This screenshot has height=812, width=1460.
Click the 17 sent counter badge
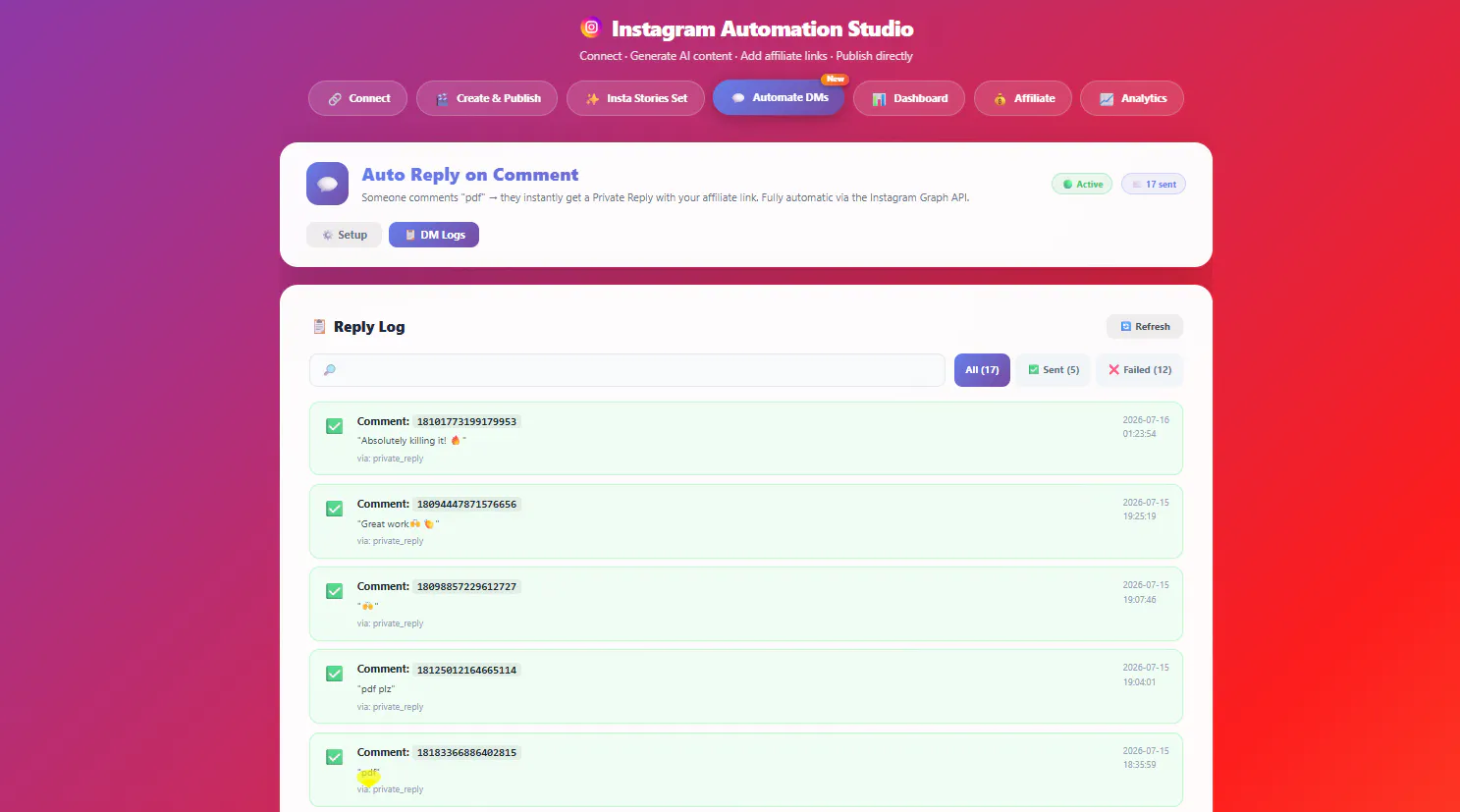coord(1154,185)
